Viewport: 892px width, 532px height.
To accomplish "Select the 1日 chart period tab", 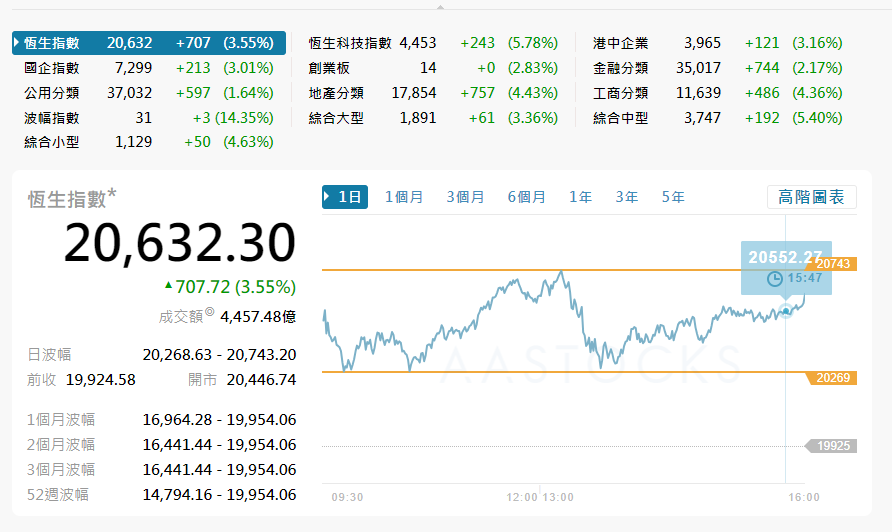I will (x=345, y=197).
